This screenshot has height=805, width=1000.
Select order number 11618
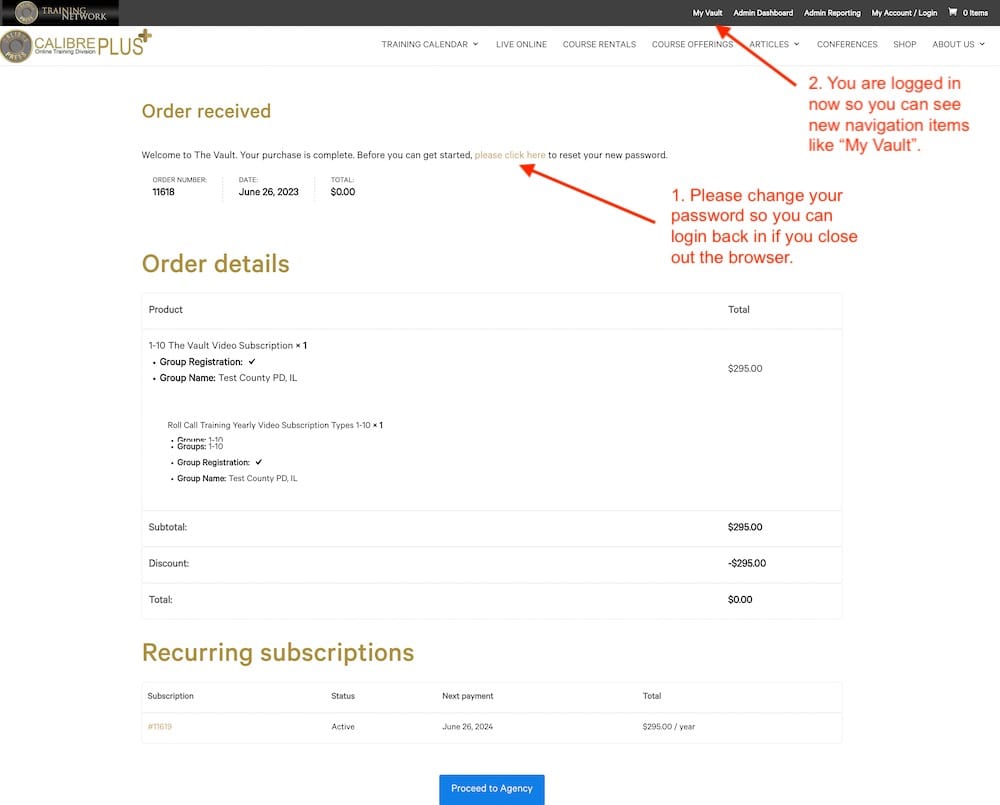[163, 192]
